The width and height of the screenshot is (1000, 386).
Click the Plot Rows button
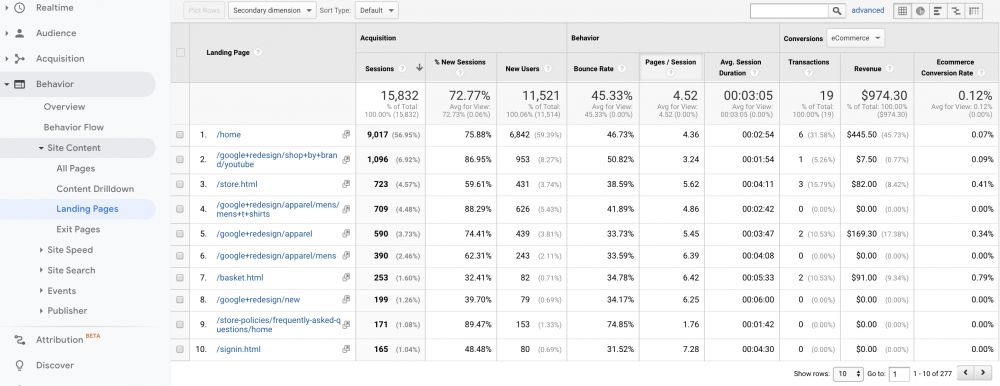[203, 10]
